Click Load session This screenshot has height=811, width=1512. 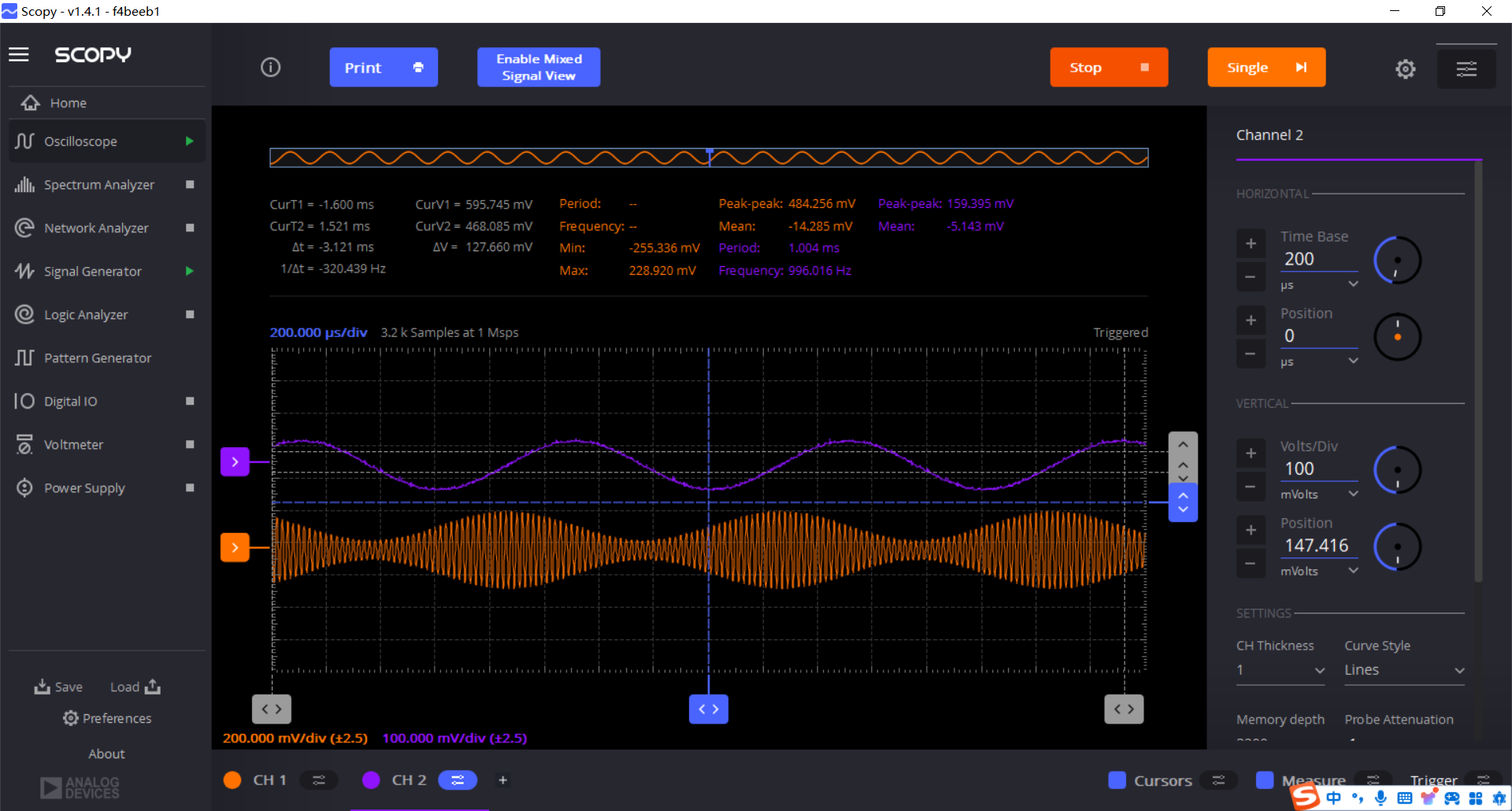(135, 687)
